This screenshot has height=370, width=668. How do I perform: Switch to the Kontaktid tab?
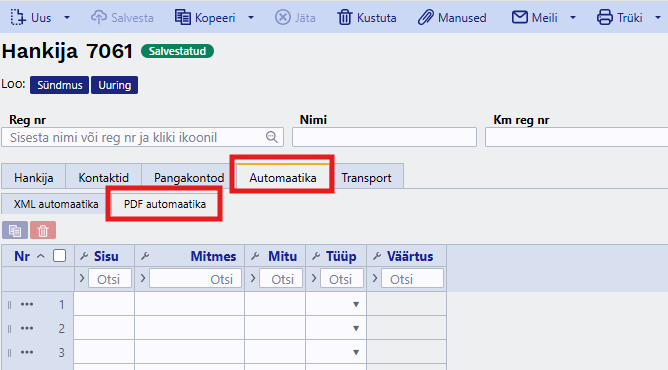(x=104, y=177)
